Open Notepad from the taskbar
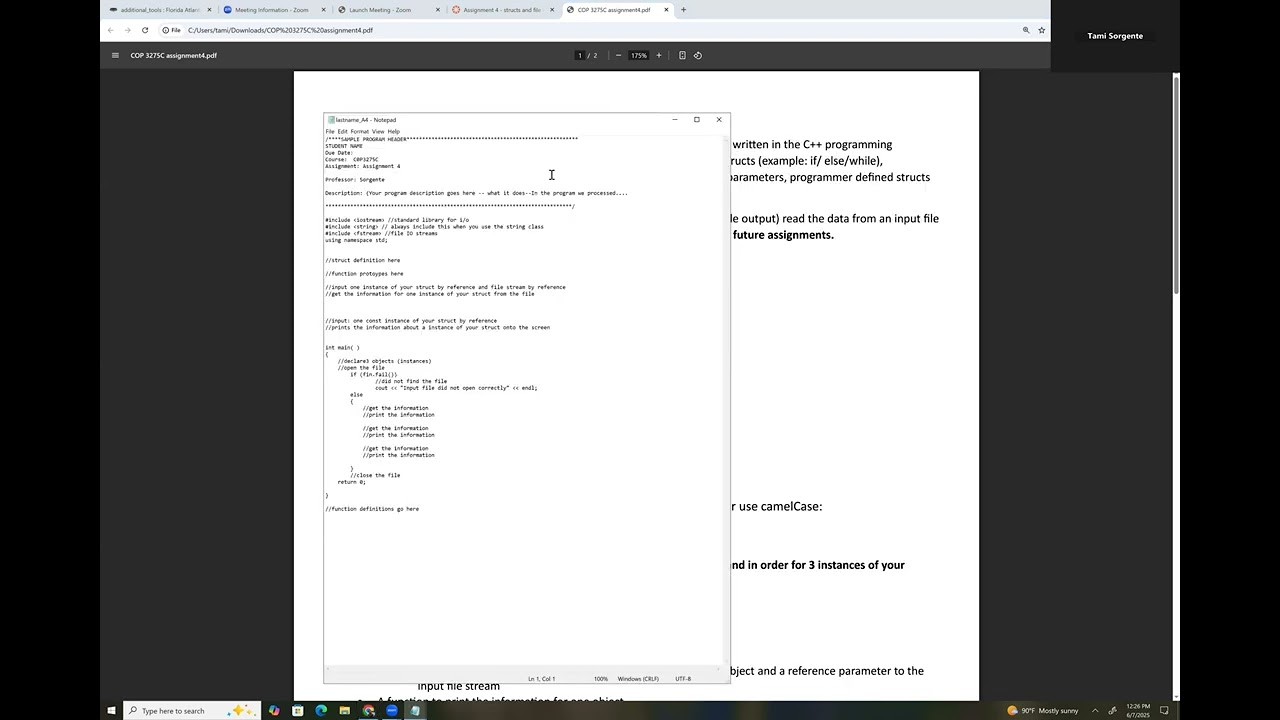The height and width of the screenshot is (720, 1280). tap(415, 711)
